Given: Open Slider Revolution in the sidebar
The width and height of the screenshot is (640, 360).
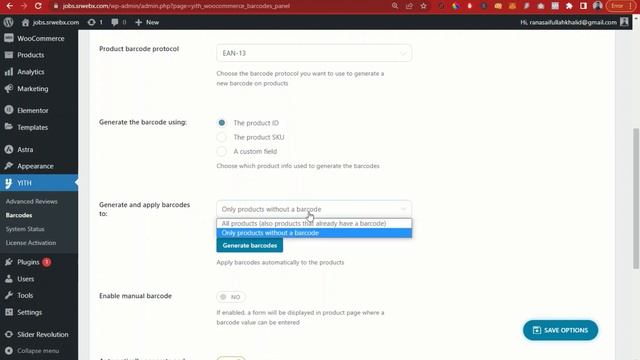Looking at the screenshot, I should 39,334.
